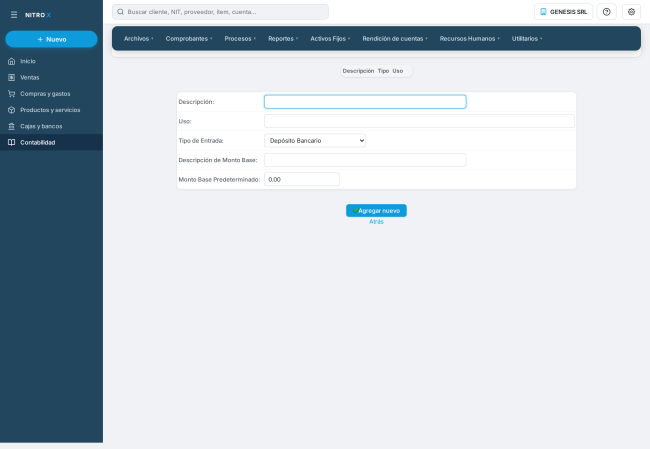Screen dimensions: 650x449
Task: Click the Contabilidad book icon
Action: pyautogui.click(x=12, y=143)
